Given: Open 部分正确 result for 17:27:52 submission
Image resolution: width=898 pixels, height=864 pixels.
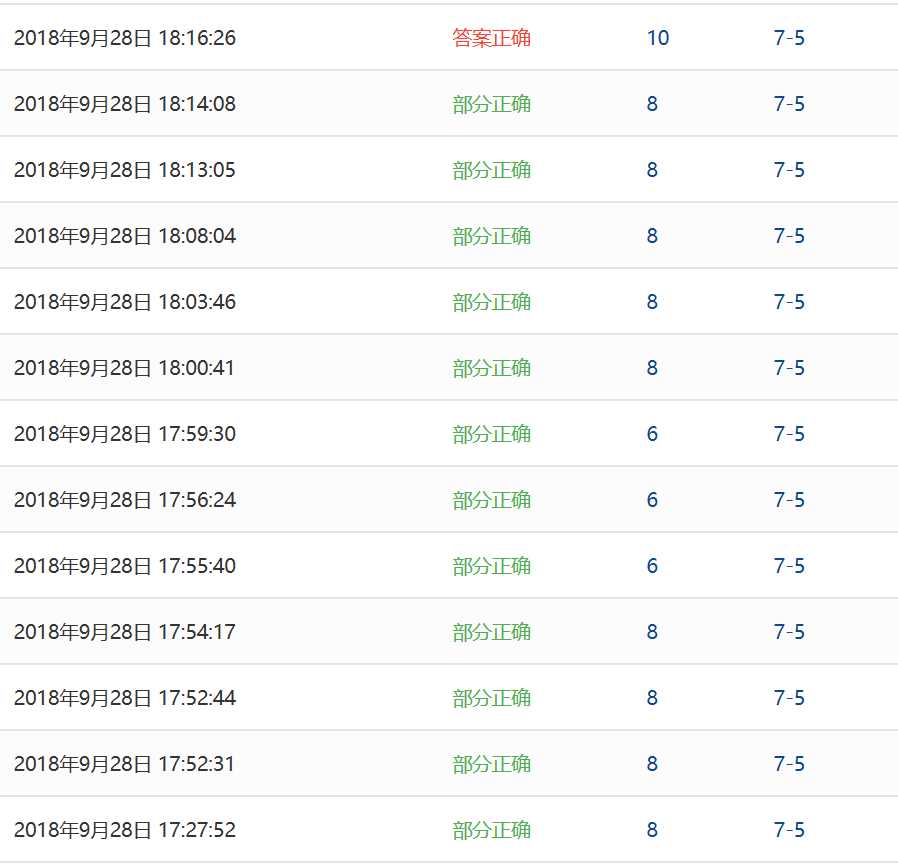Looking at the screenshot, I should pos(491,830).
